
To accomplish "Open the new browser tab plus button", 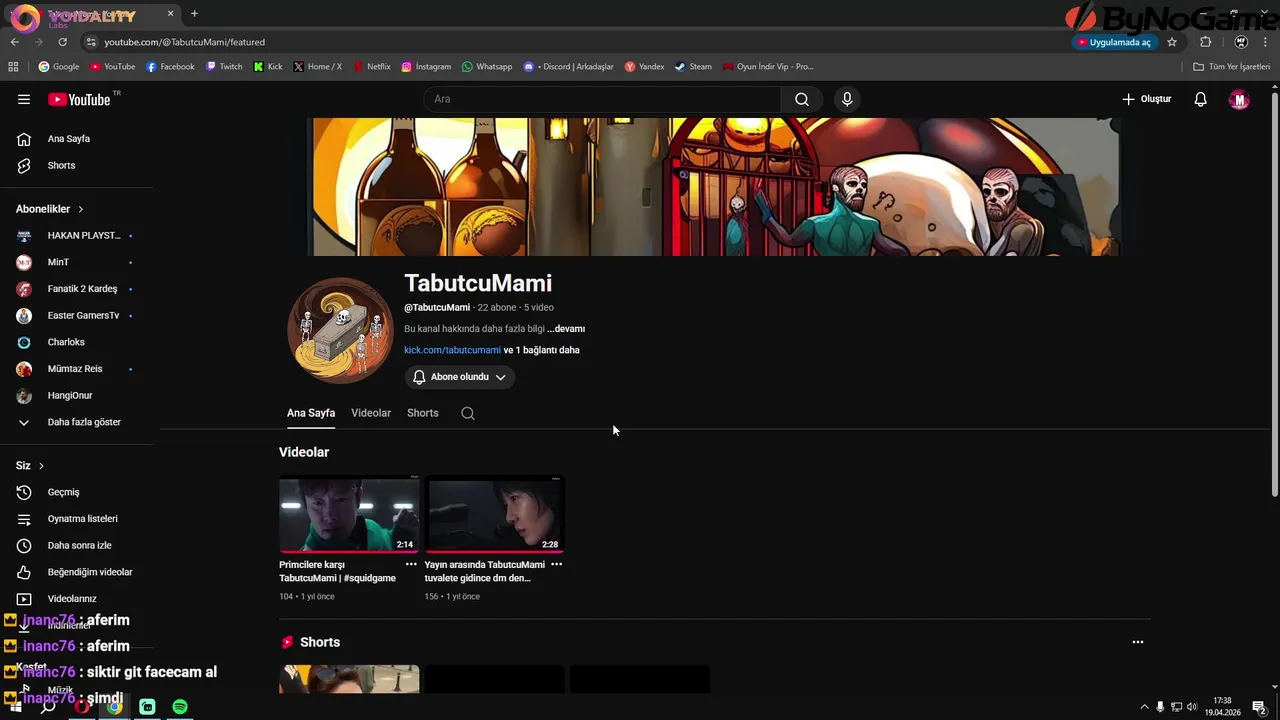I will [x=194, y=14].
